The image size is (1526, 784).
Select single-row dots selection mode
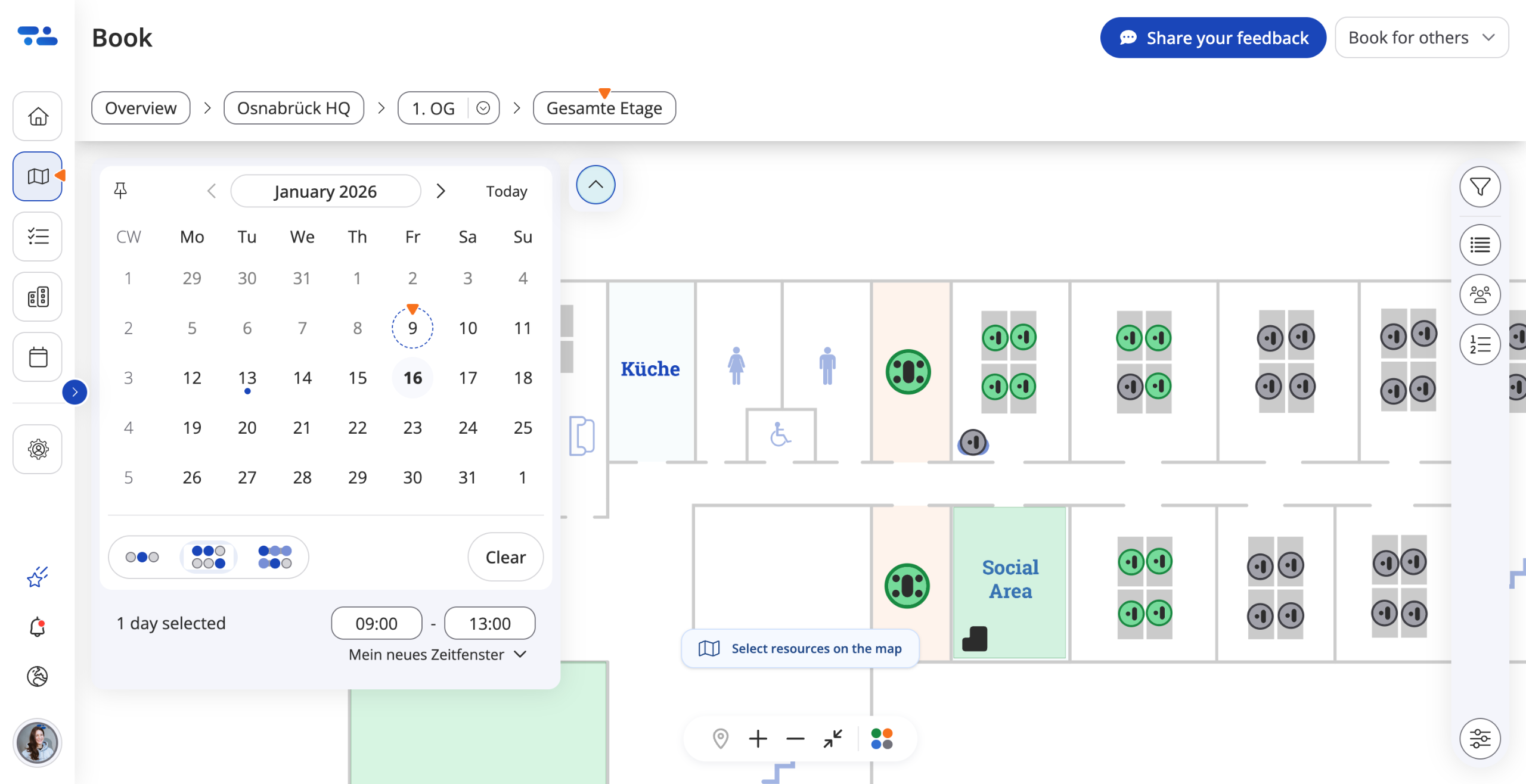click(142, 557)
